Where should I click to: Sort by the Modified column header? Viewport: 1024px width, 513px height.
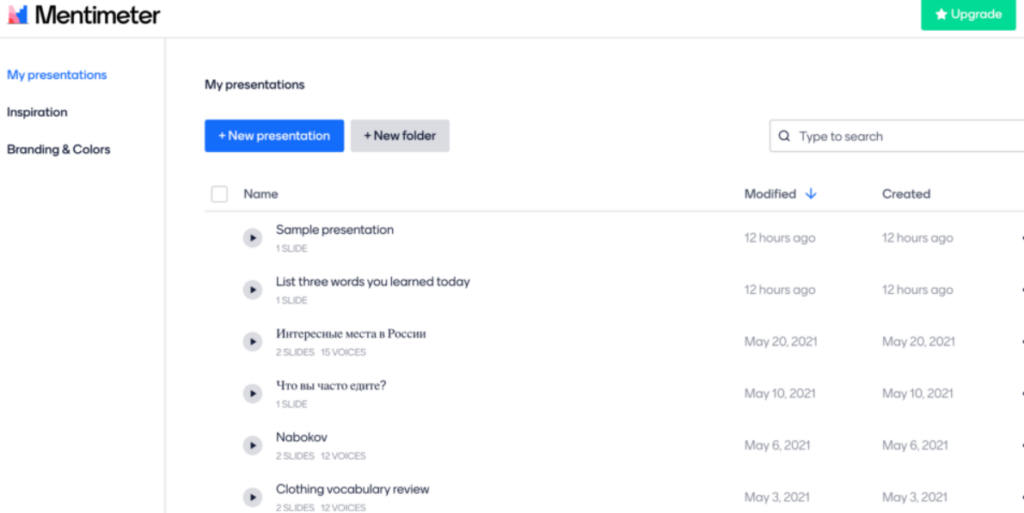tap(771, 194)
